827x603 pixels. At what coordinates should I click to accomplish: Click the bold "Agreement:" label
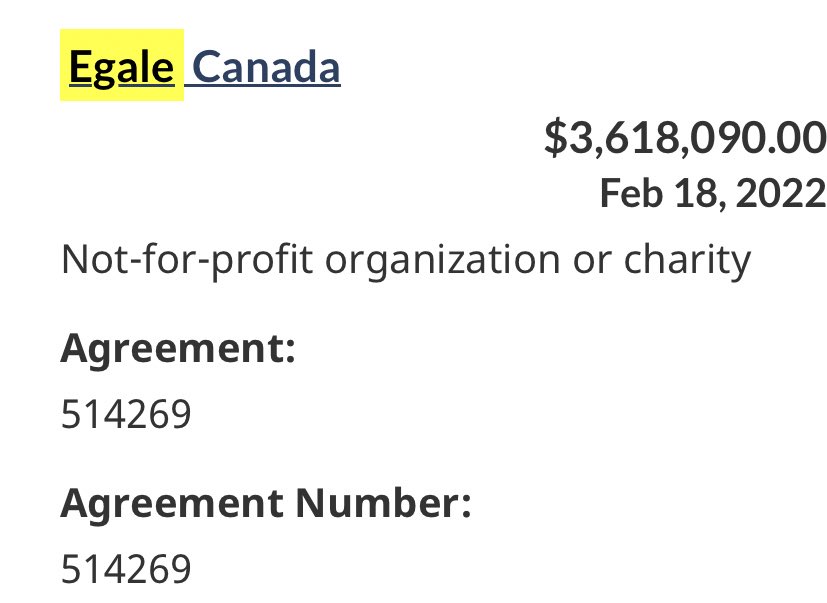click(x=178, y=349)
